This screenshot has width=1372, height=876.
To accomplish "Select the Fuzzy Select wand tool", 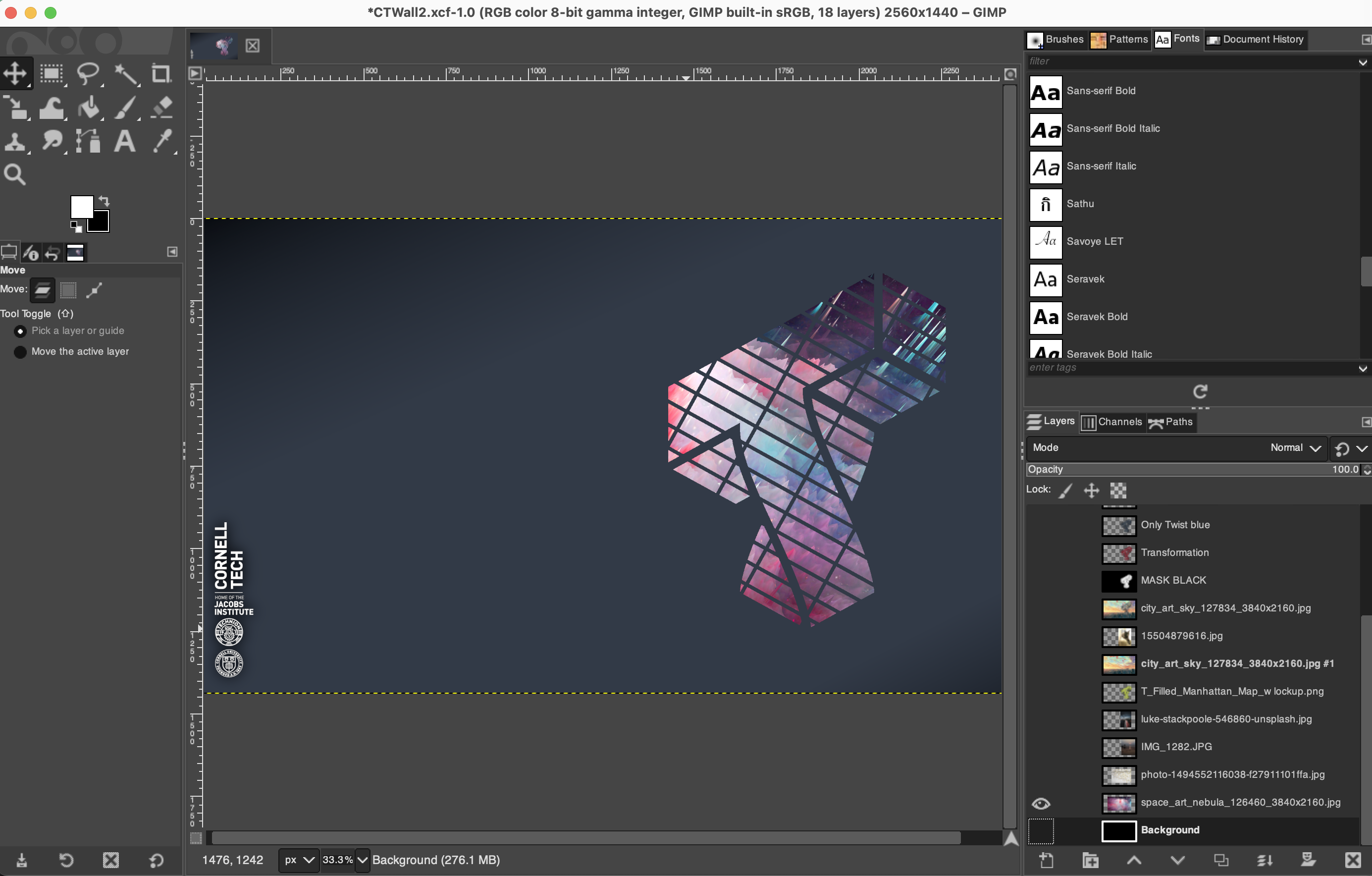I will (125, 74).
